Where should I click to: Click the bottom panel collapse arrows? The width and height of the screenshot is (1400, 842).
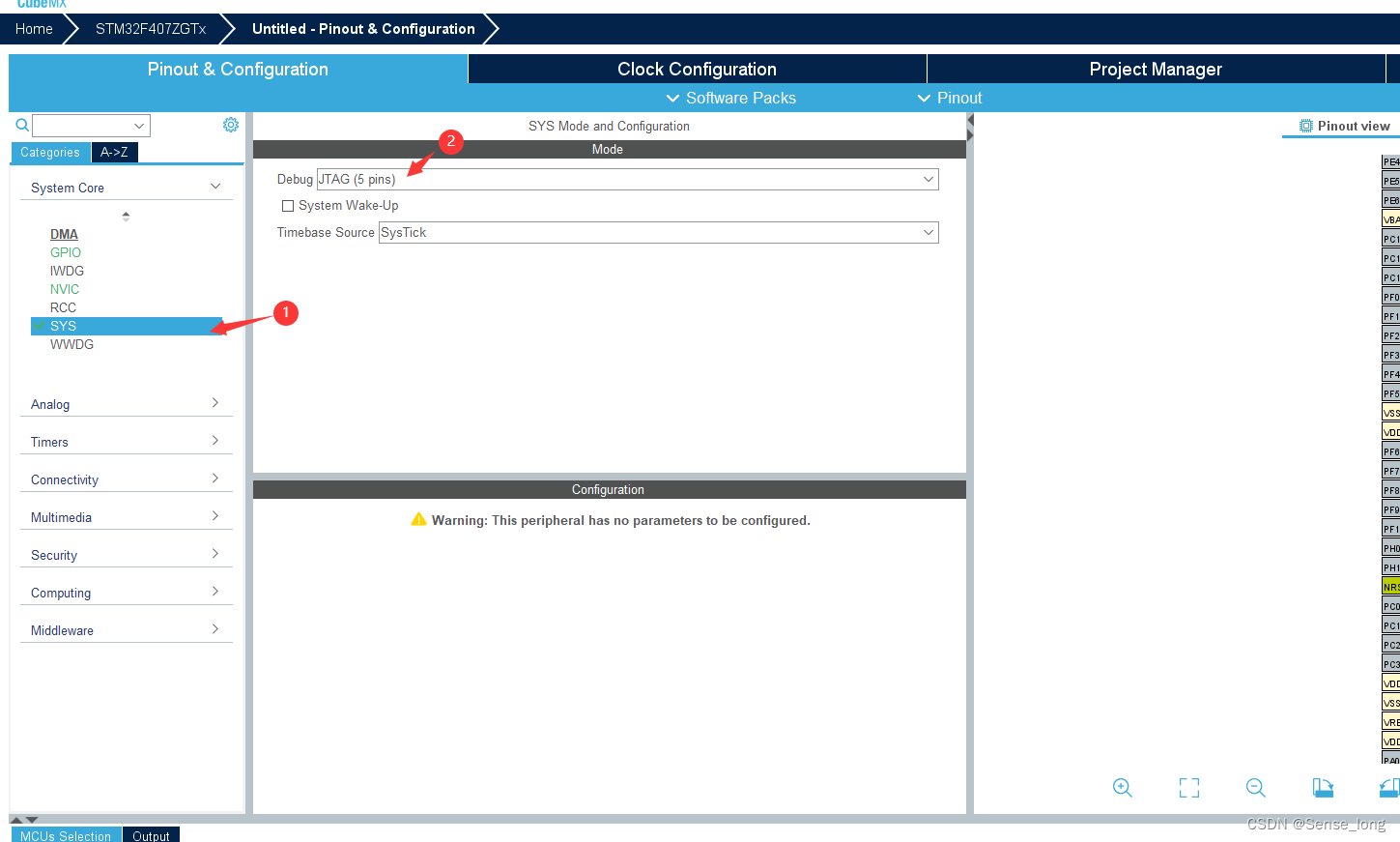point(24,820)
